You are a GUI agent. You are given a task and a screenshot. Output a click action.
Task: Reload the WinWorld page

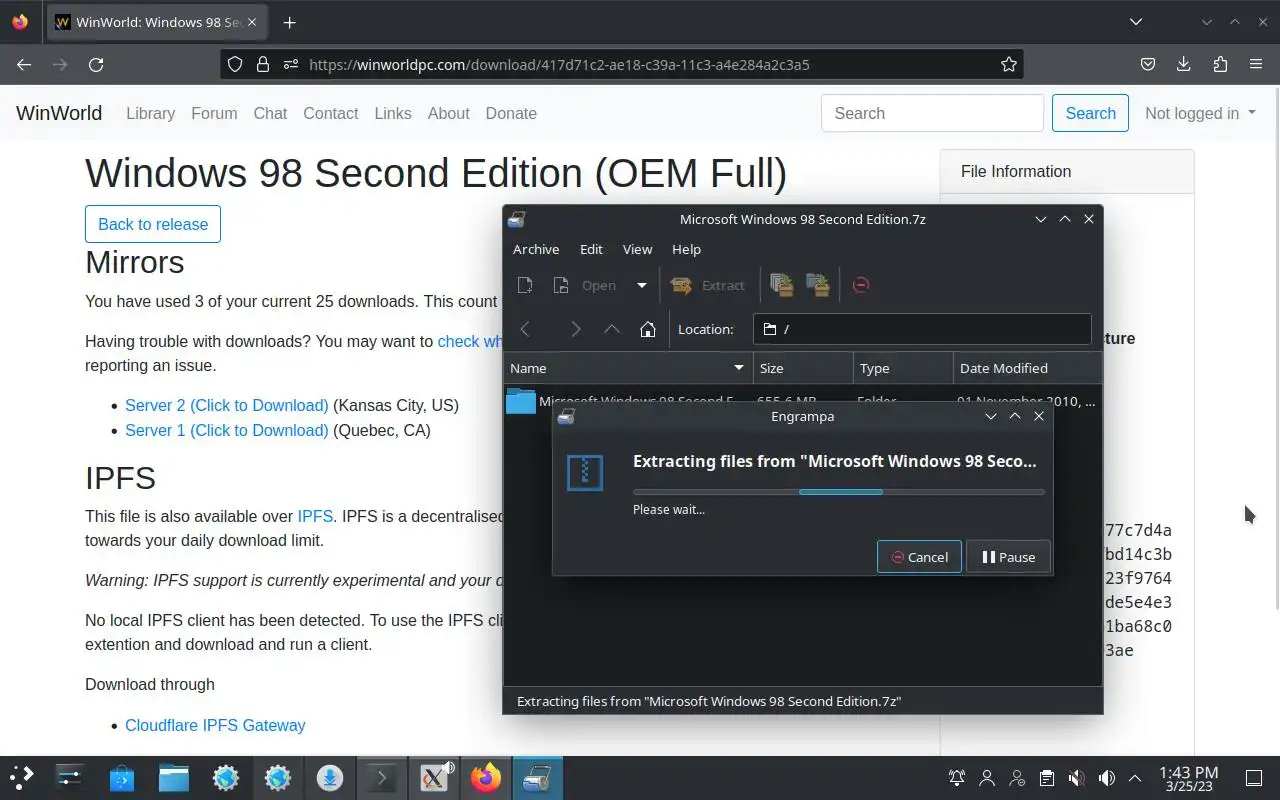pyautogui.click(x=96, y=64)
